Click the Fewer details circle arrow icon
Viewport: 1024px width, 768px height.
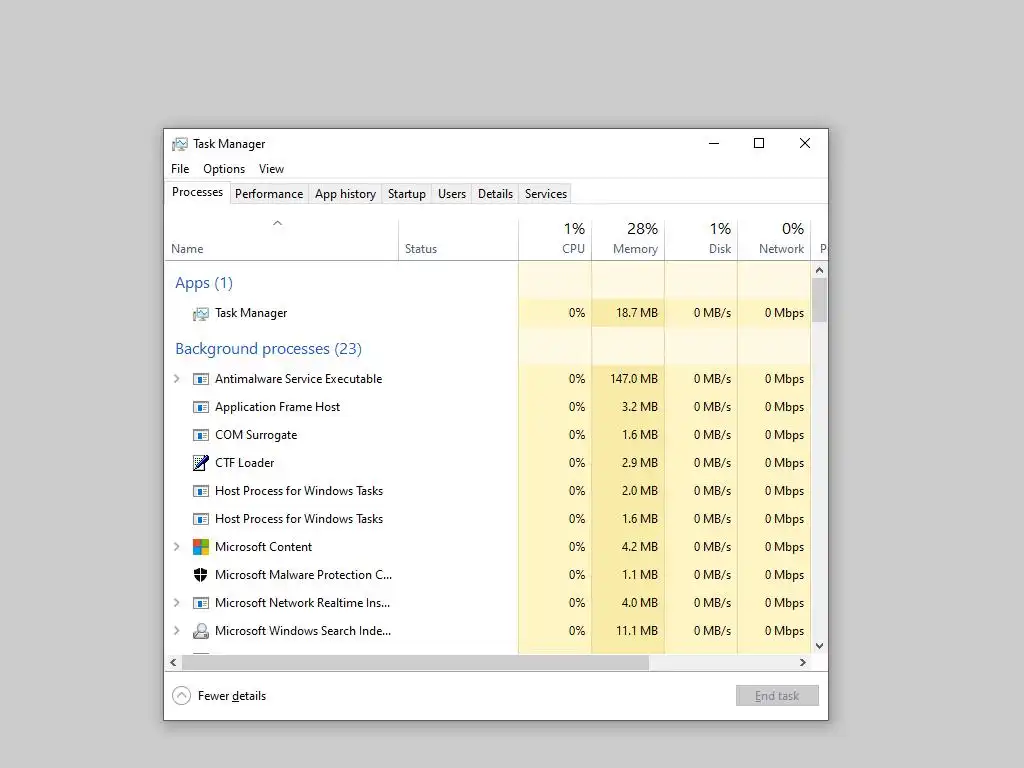point(181,696)
